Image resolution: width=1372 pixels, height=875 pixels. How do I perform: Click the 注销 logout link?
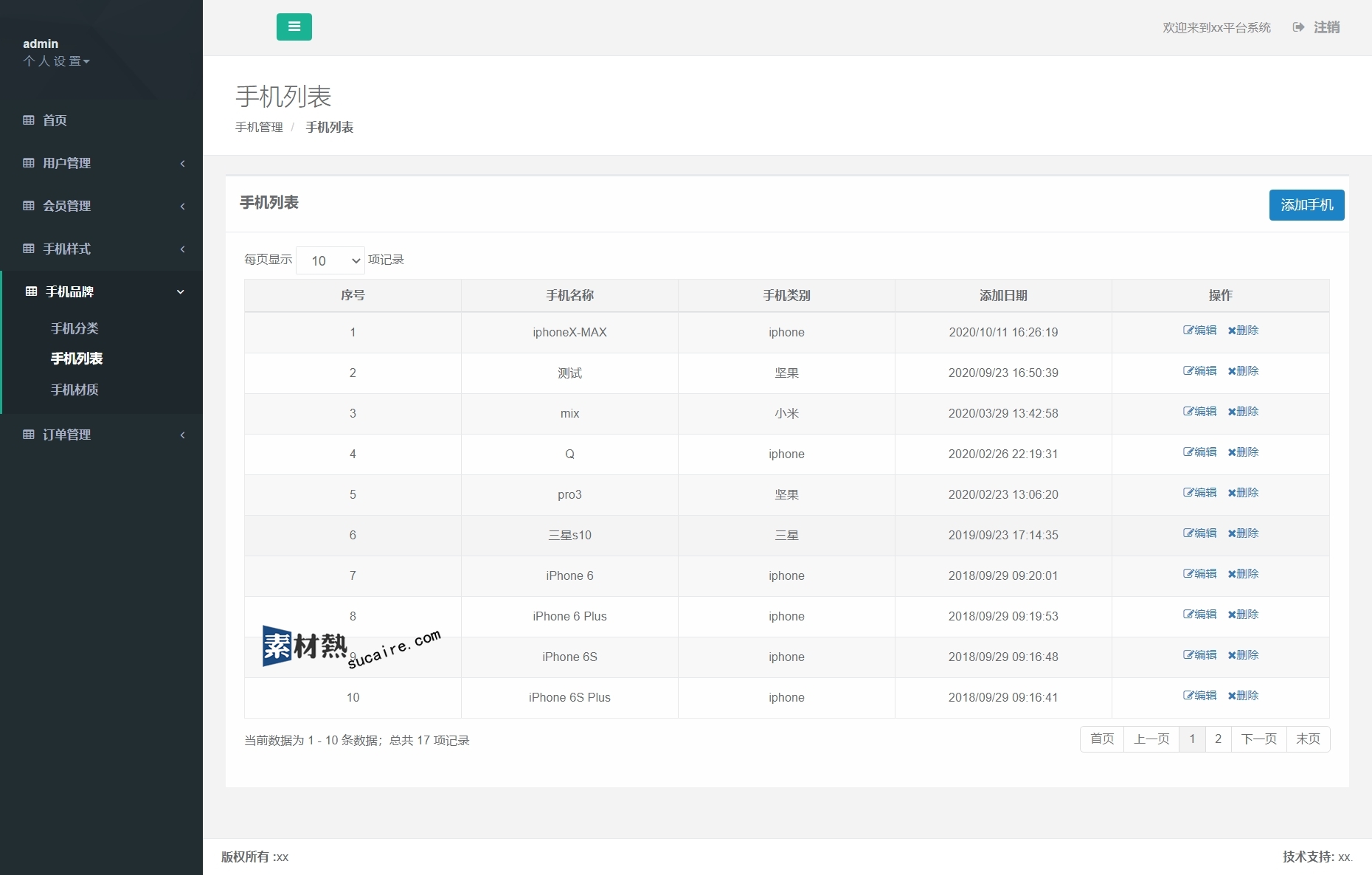pos(1326,27)
